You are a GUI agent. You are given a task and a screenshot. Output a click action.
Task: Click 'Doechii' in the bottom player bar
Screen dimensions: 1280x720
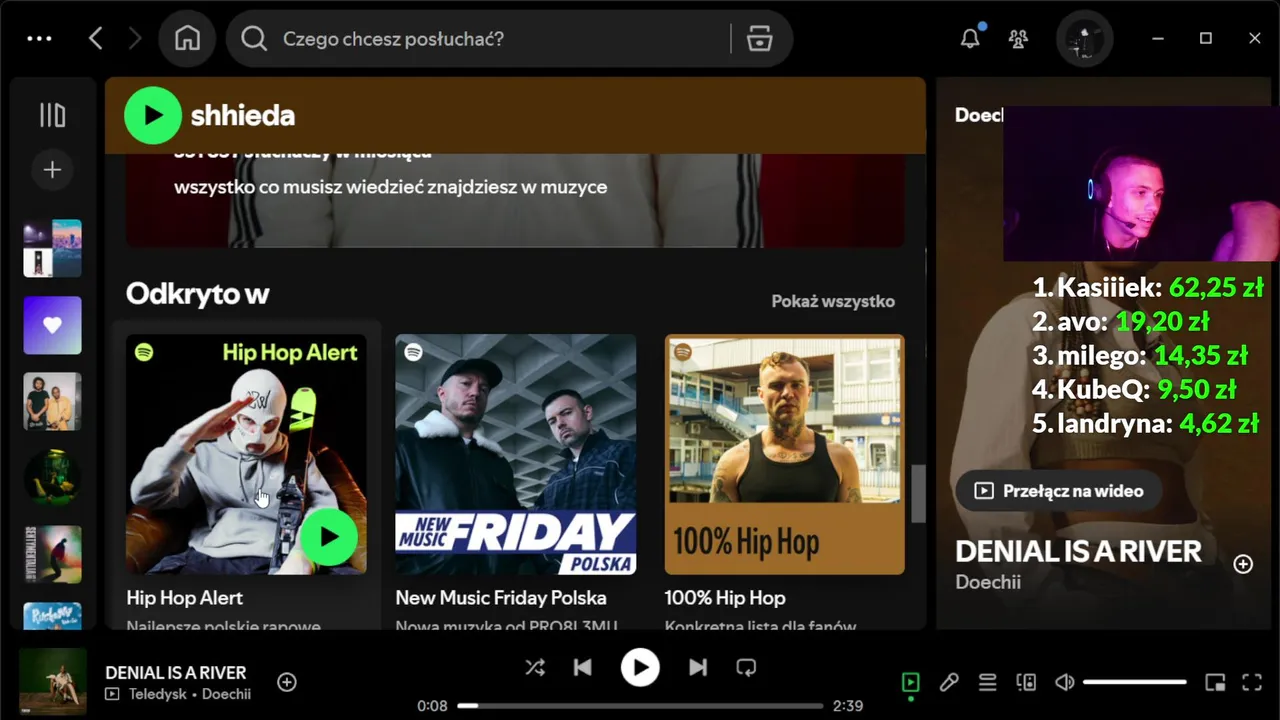point(226,694)
